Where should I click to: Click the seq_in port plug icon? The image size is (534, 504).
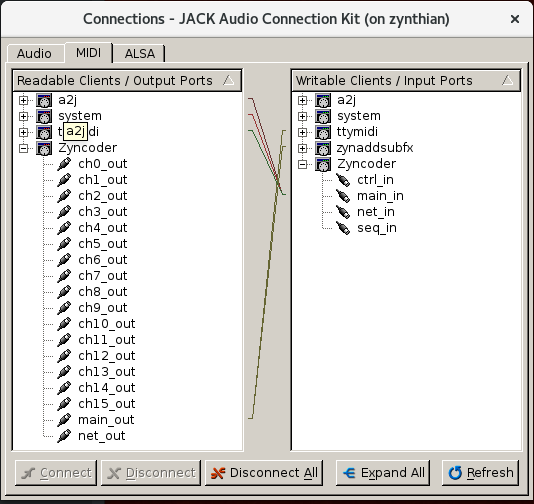(x=343, y=228)
